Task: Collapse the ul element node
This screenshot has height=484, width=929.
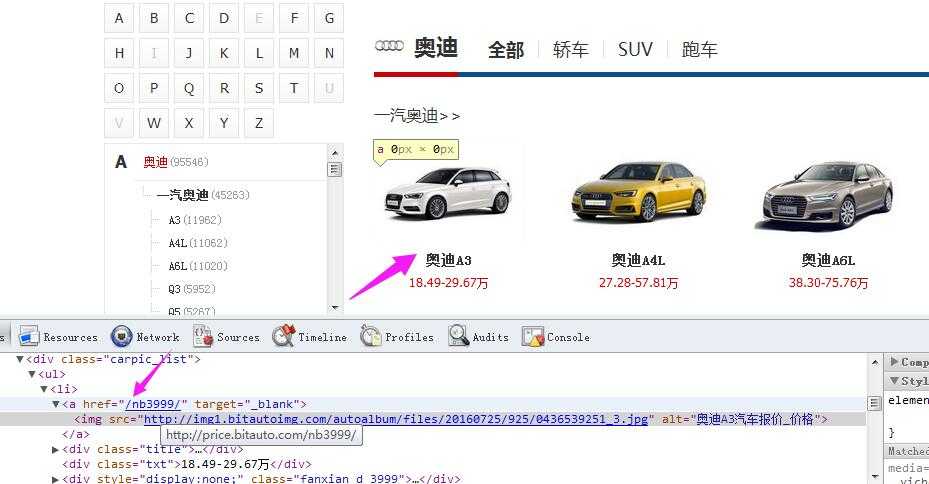Action: point(32,374)
